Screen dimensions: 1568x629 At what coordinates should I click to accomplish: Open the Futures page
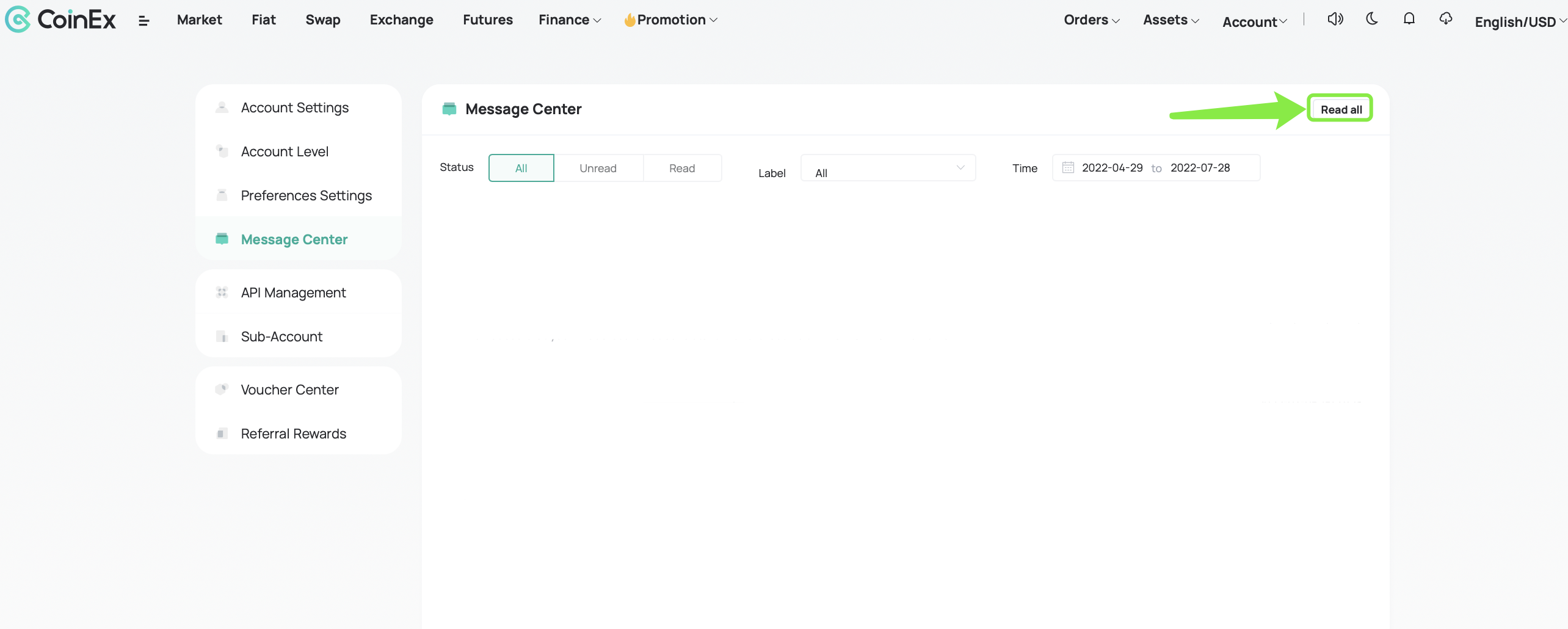(488, 20)
